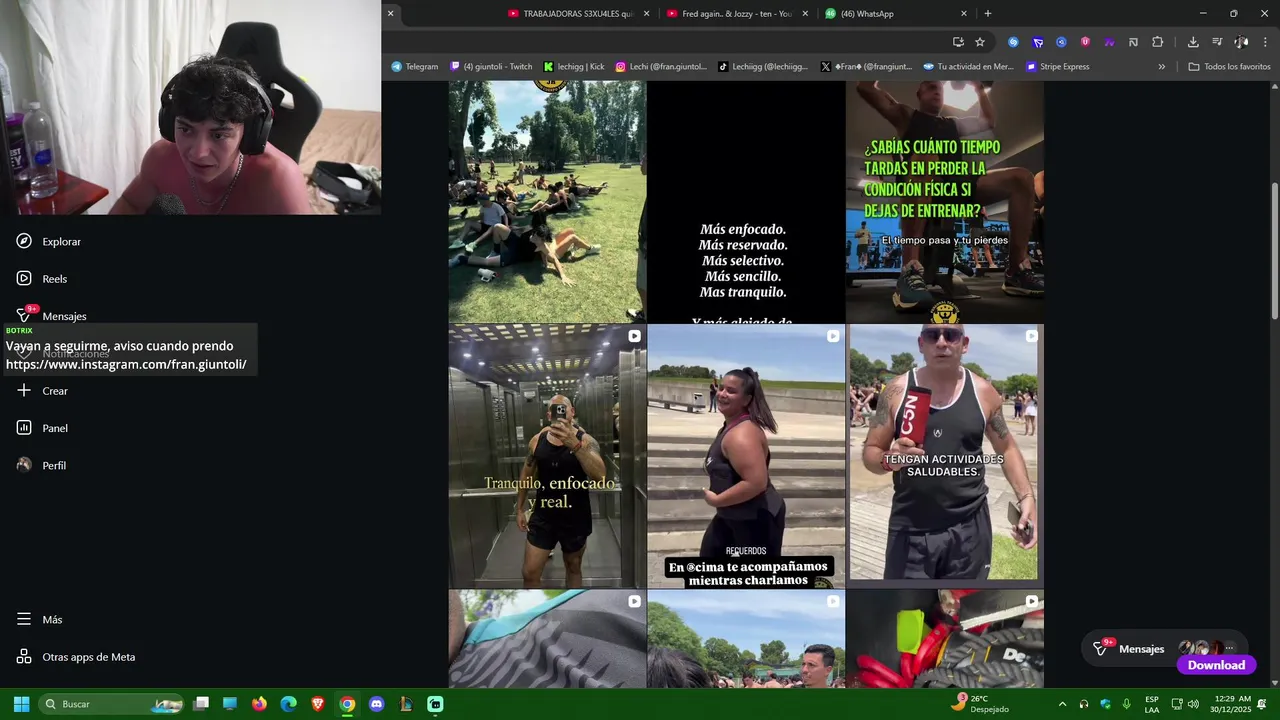Show hidden system tray icons

coord(1062,704)
